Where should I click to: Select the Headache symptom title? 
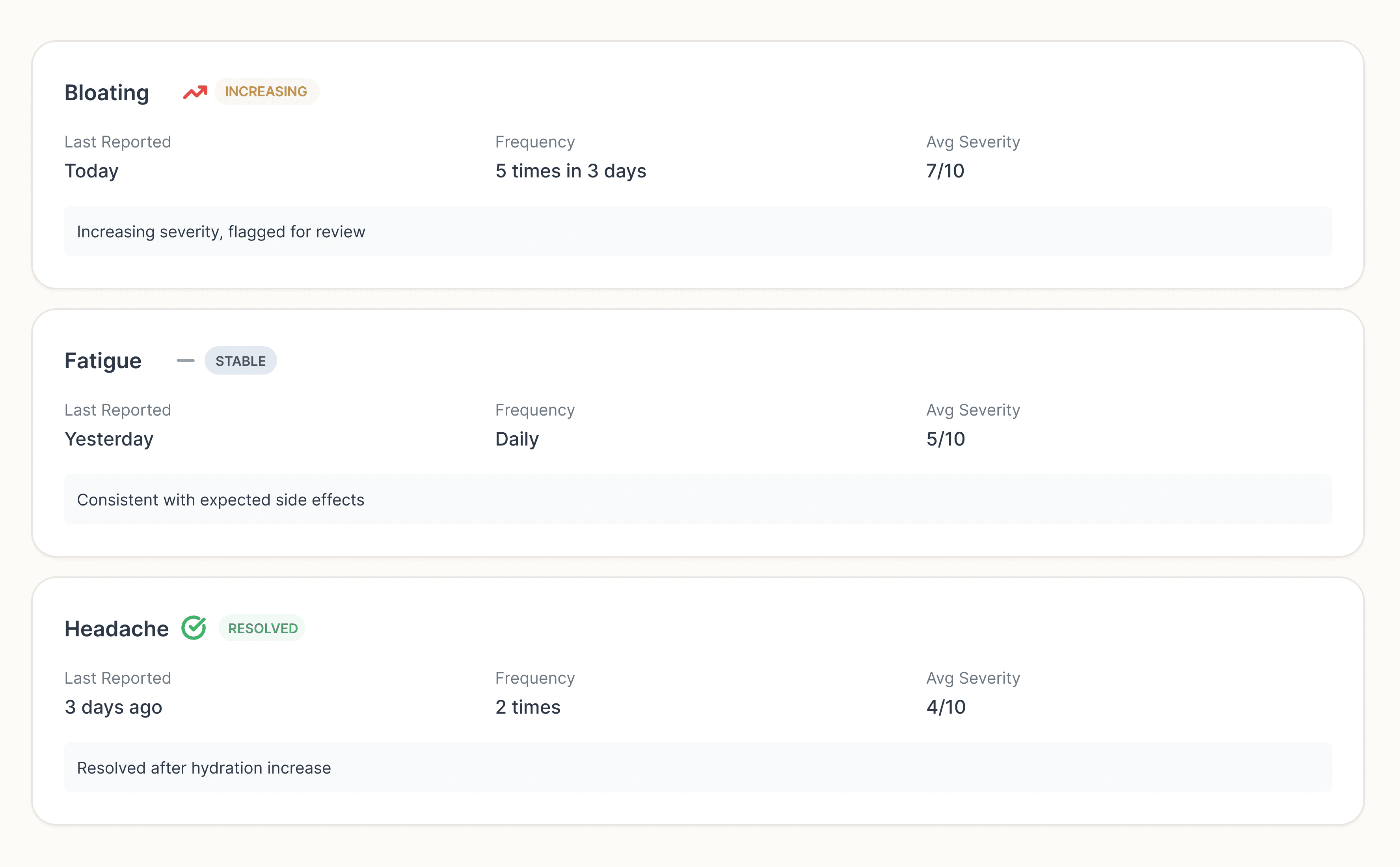[x=116, y=629]
